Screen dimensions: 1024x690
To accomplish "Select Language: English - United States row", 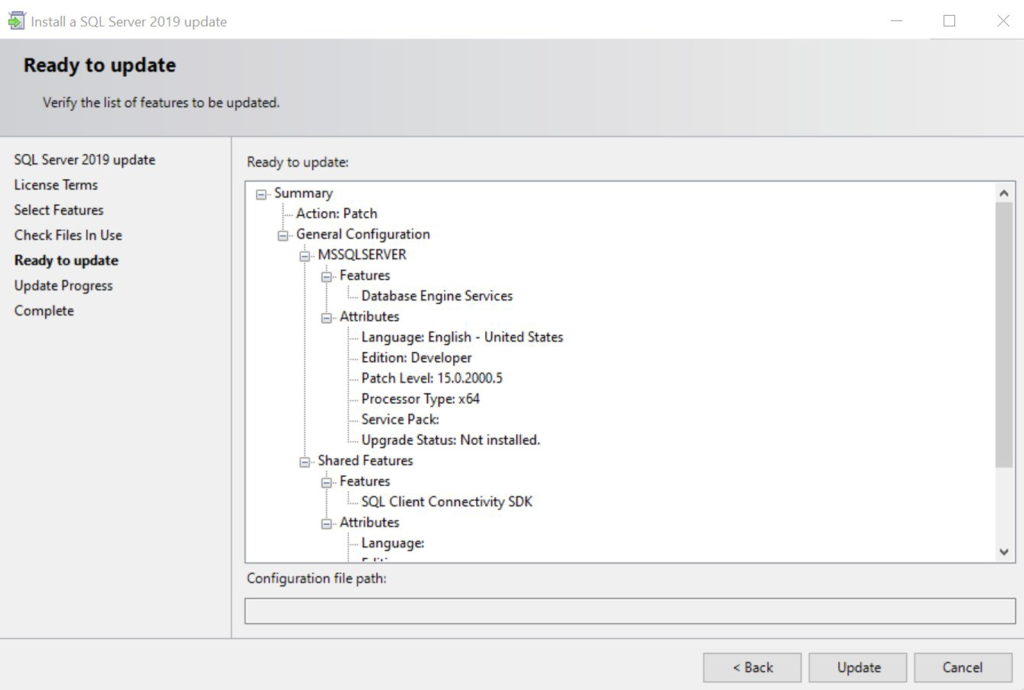I will (x=462, y=337).
